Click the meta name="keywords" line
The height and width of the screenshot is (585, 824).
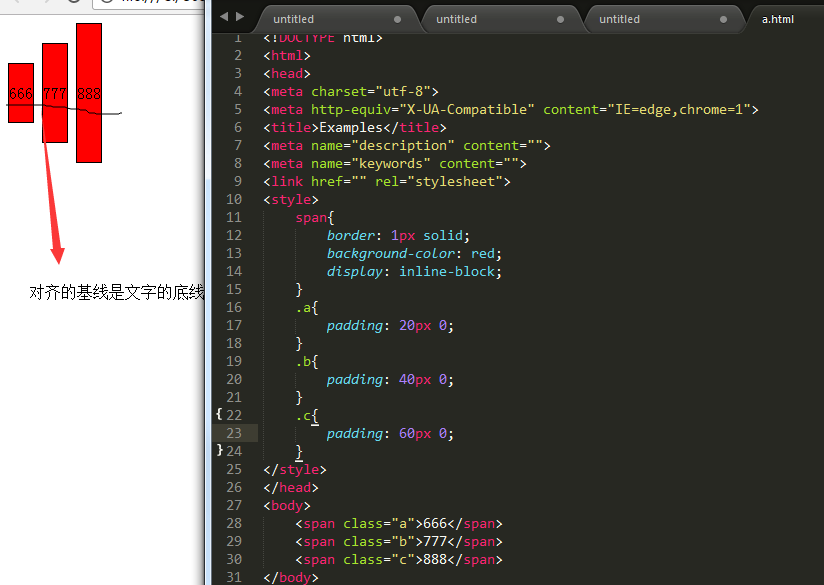coord(395,163)
